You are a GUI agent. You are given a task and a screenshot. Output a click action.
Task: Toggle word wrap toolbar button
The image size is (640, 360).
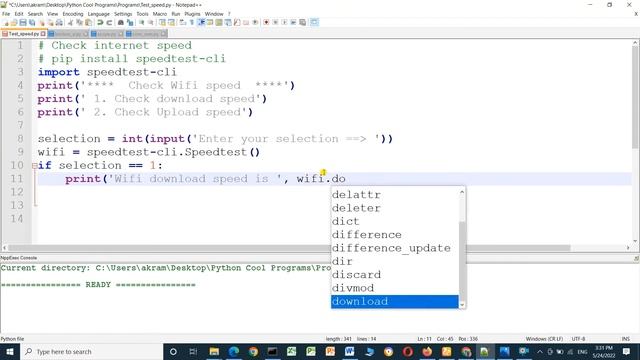(182, 22)
